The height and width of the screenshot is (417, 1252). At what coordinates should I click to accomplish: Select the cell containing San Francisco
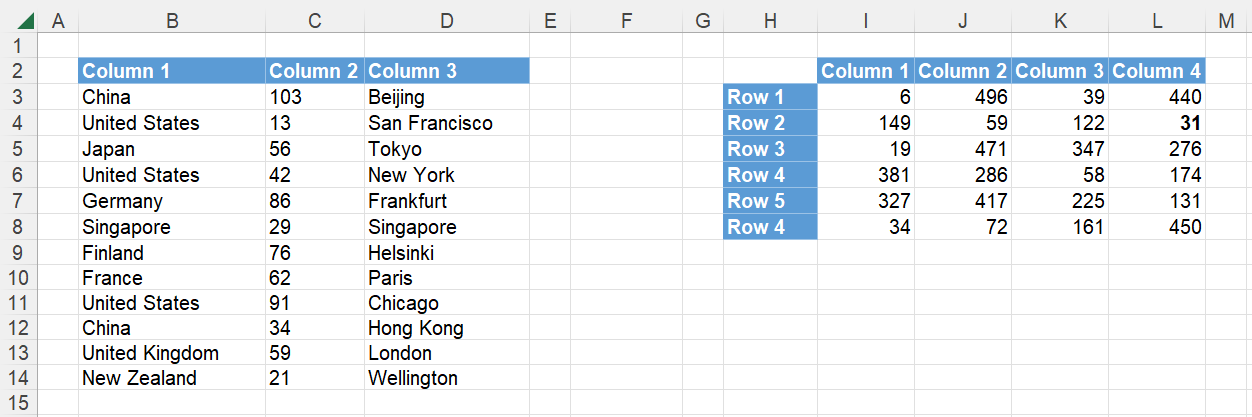(x=446, y=123)
